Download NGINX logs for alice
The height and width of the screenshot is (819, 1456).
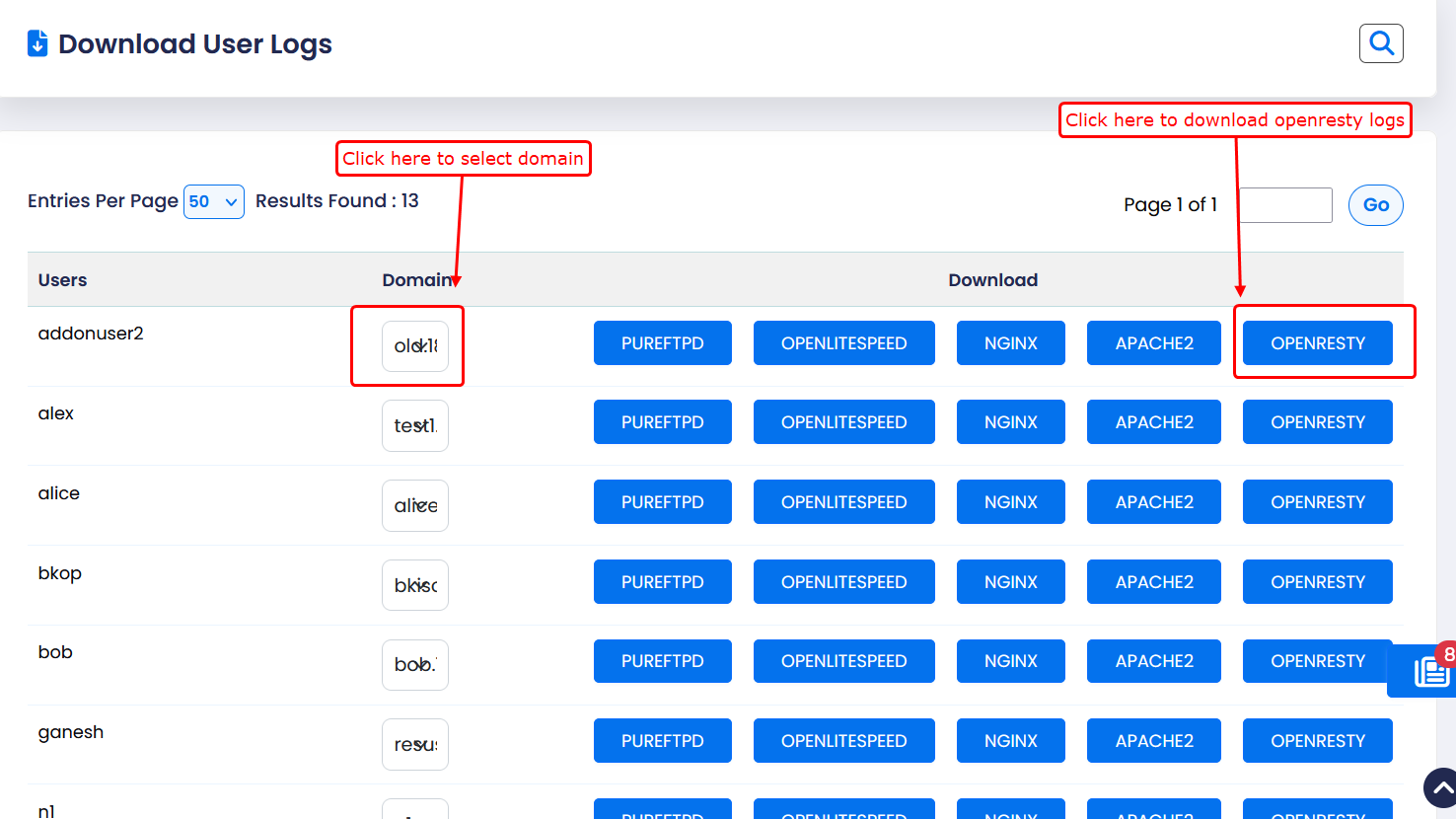point(1010,502)
